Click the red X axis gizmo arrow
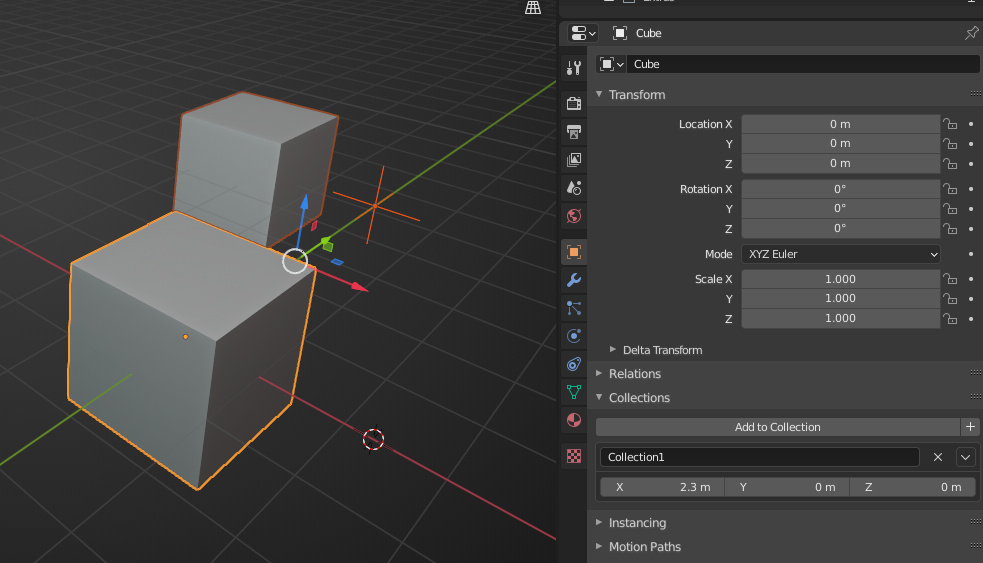 359,287
